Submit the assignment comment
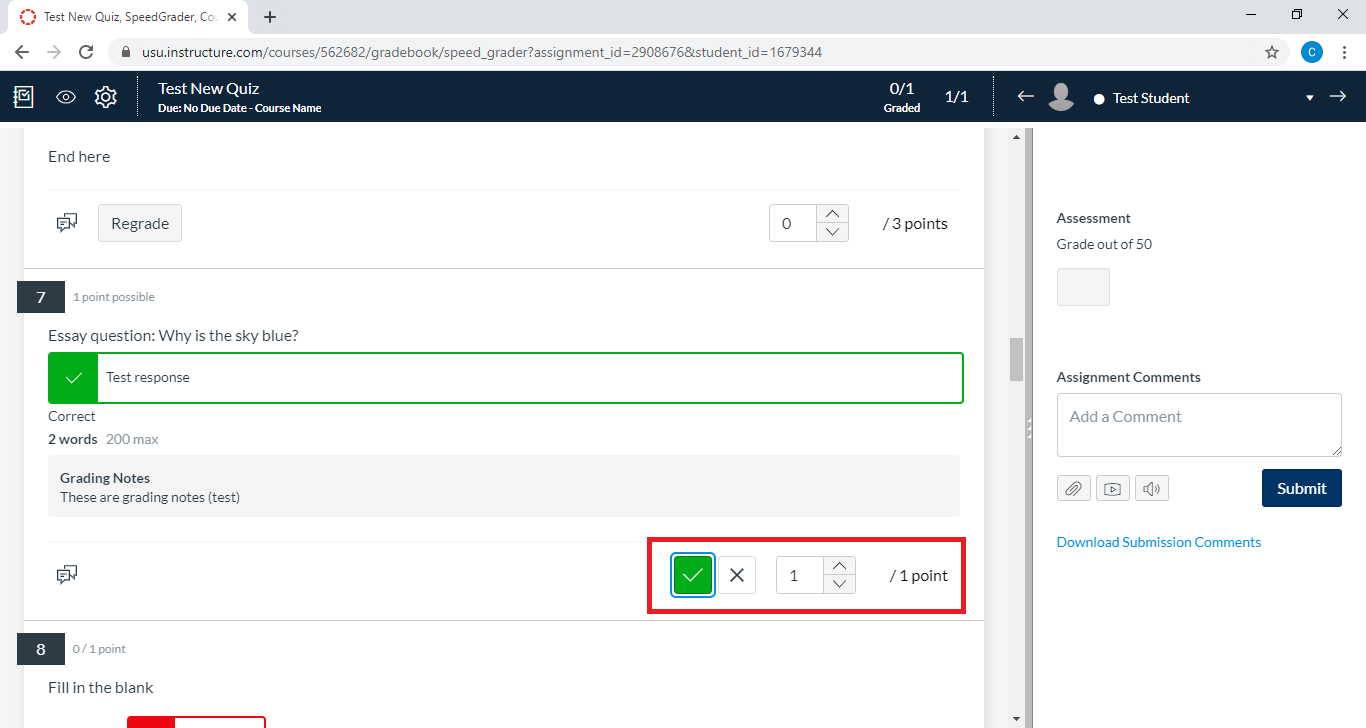This screenshot has width=1366, height=728. pyautogui.click(x=1301, y=488)
